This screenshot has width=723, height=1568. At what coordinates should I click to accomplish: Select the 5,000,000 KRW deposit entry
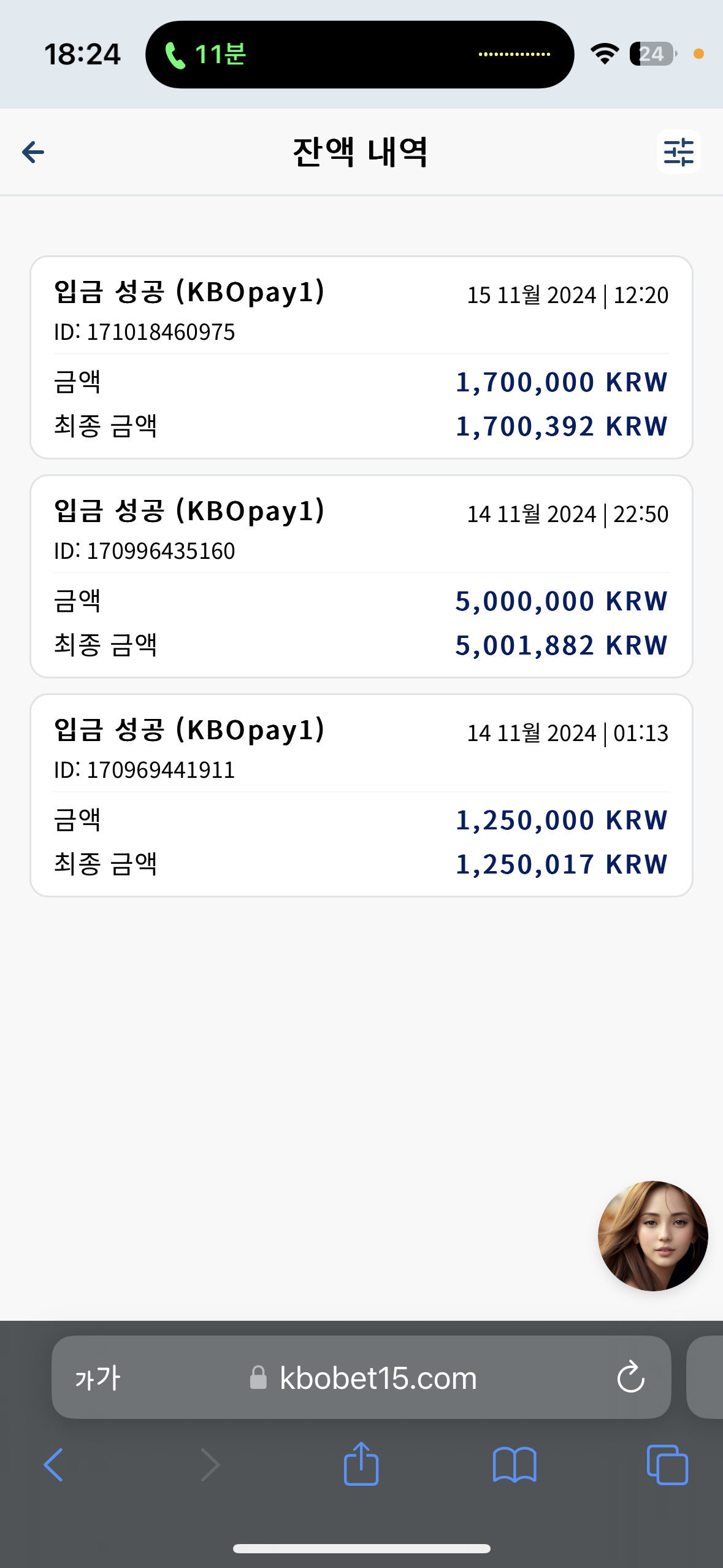361,576
